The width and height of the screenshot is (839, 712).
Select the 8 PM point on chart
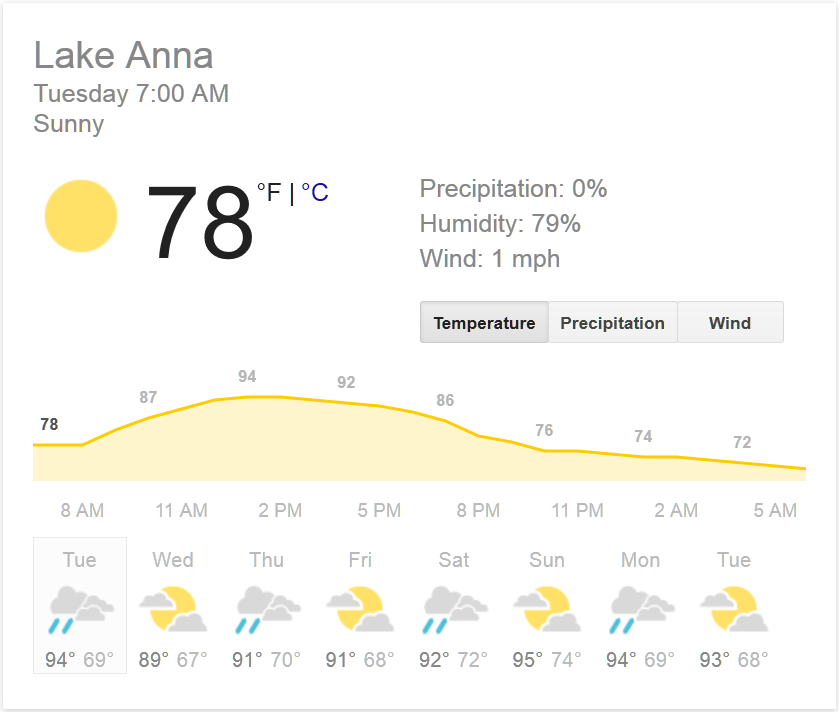point(478,510)
